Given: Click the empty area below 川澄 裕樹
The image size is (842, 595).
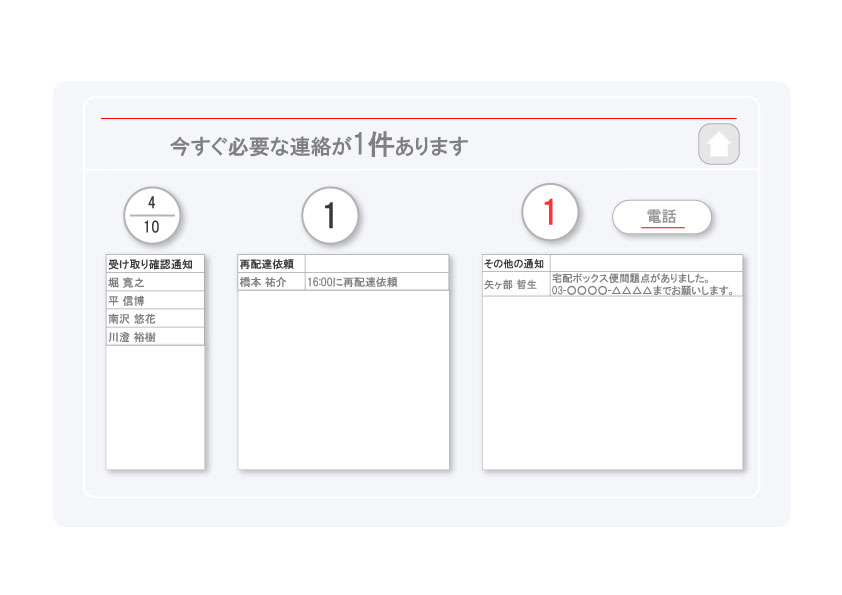Looking at the screenshot, I should (x=155, y=405).
